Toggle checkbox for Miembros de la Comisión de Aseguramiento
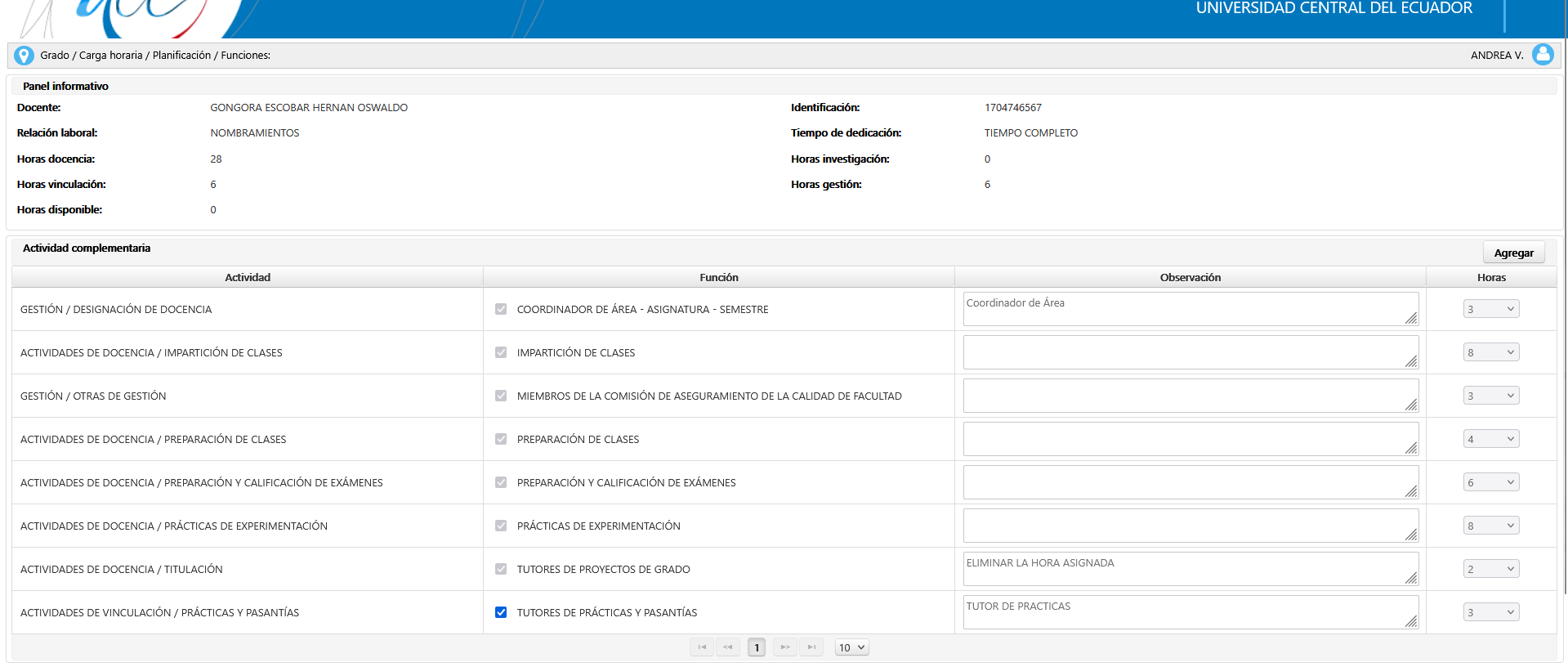 point(501,396)
